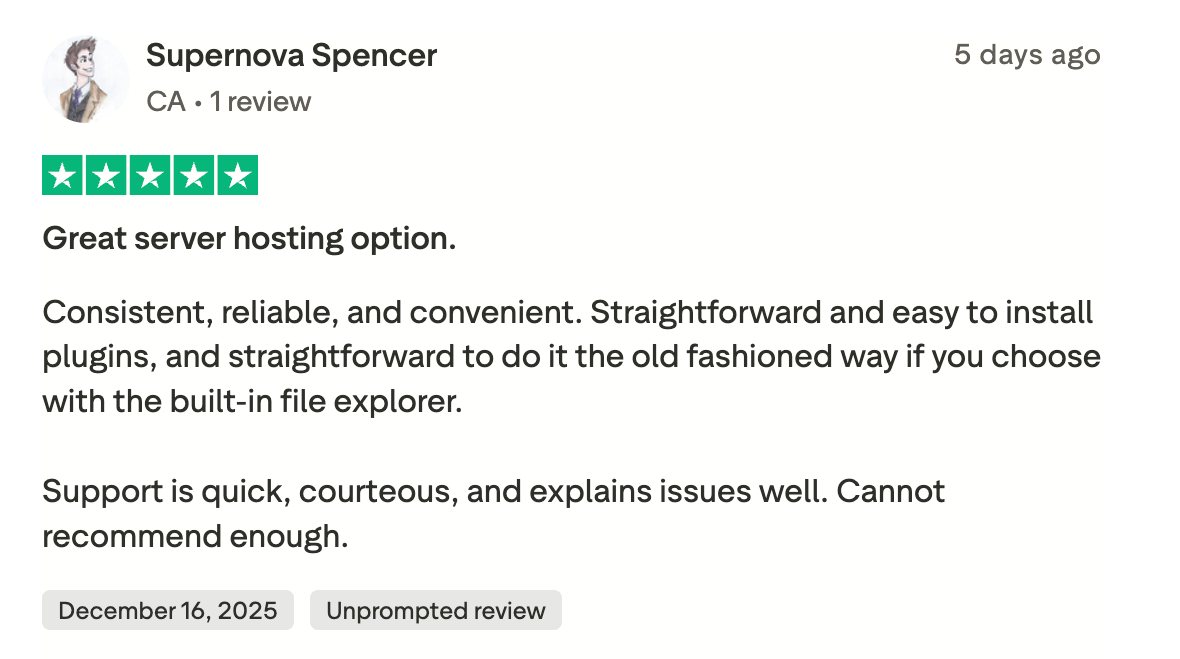
Task: Open the Supernova Spencer reviewer profile
Action: pos(291,56)
